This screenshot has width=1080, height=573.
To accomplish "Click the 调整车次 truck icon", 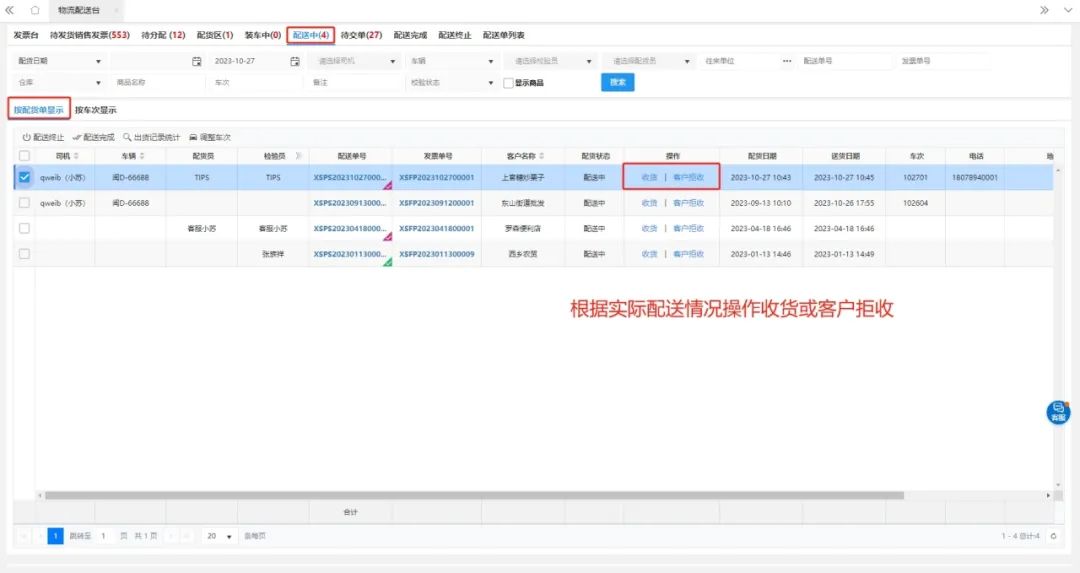I will 193,137.
